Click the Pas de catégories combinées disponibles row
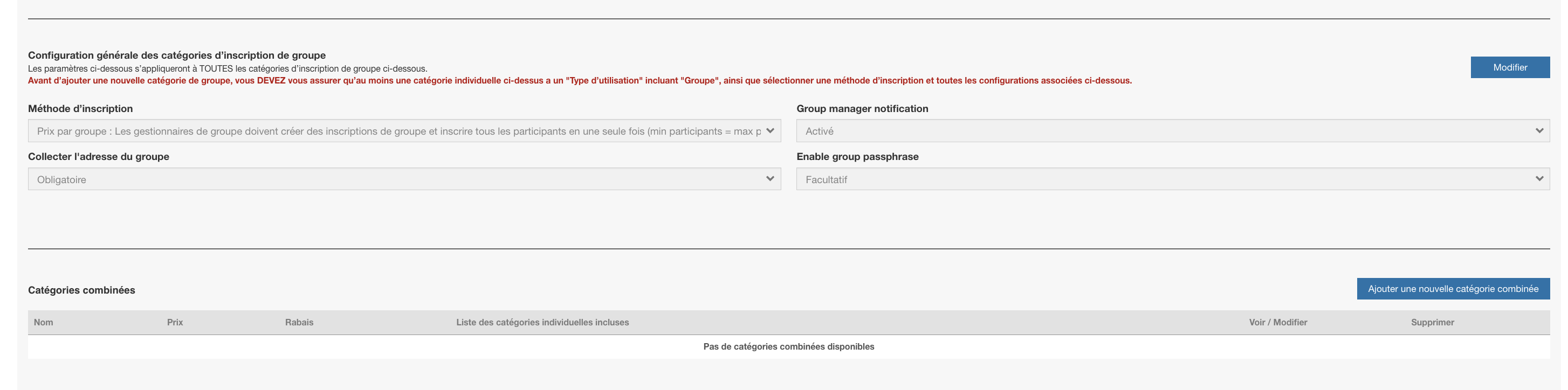The image size is (1568, 390). pos(788,347)
